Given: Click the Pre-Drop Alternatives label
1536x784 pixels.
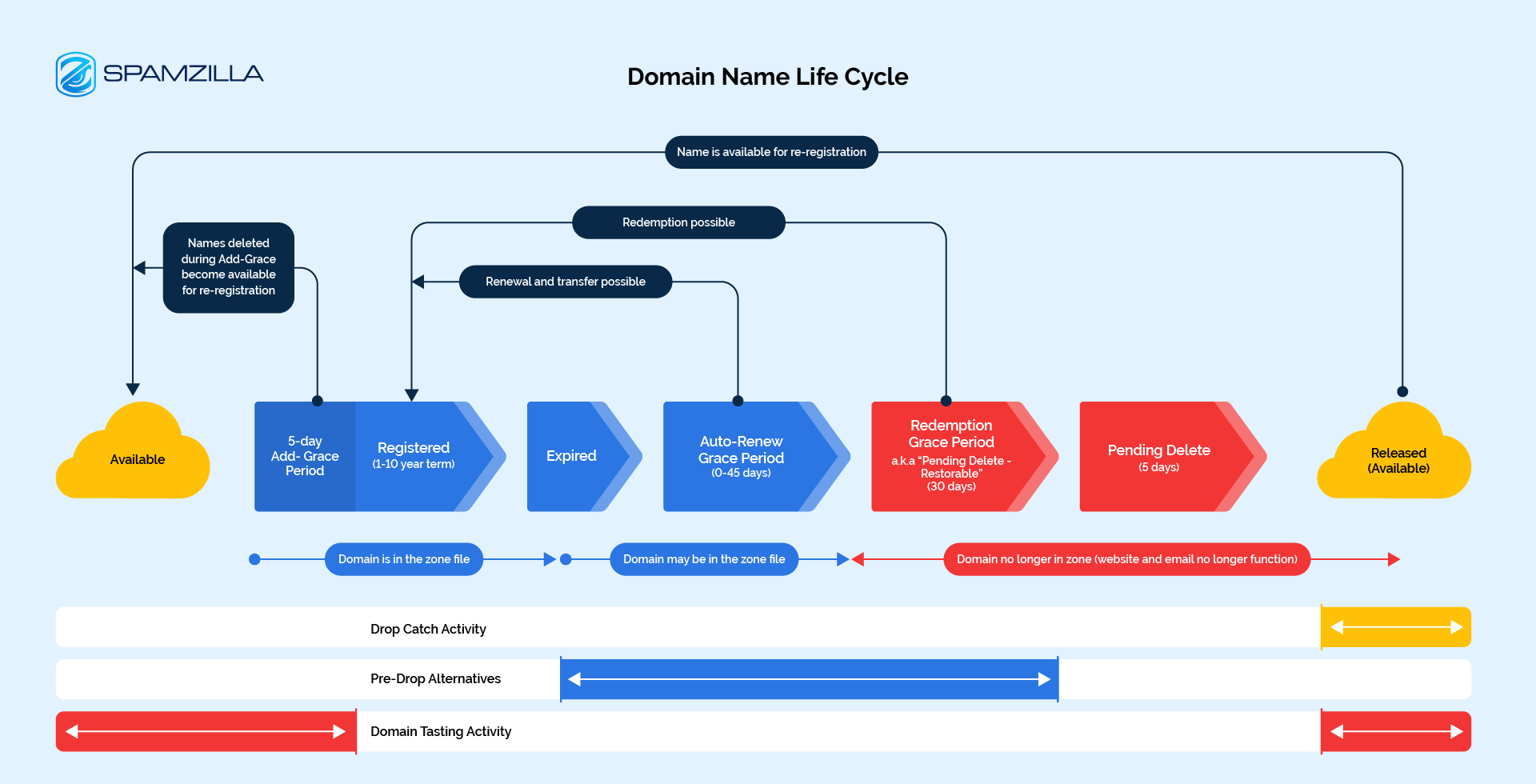Looking at the screenshot, I should point(435,679).
